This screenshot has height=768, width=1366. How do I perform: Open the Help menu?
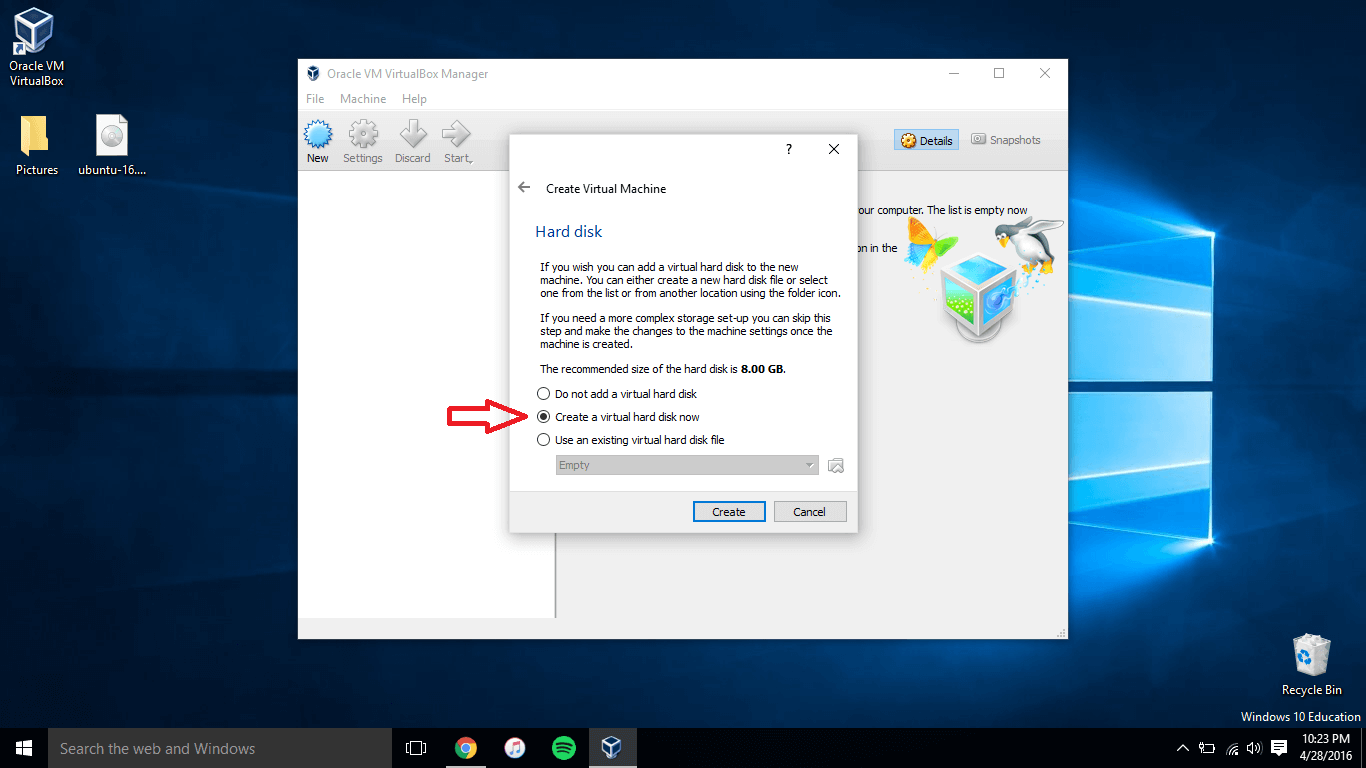click(414, 99)
